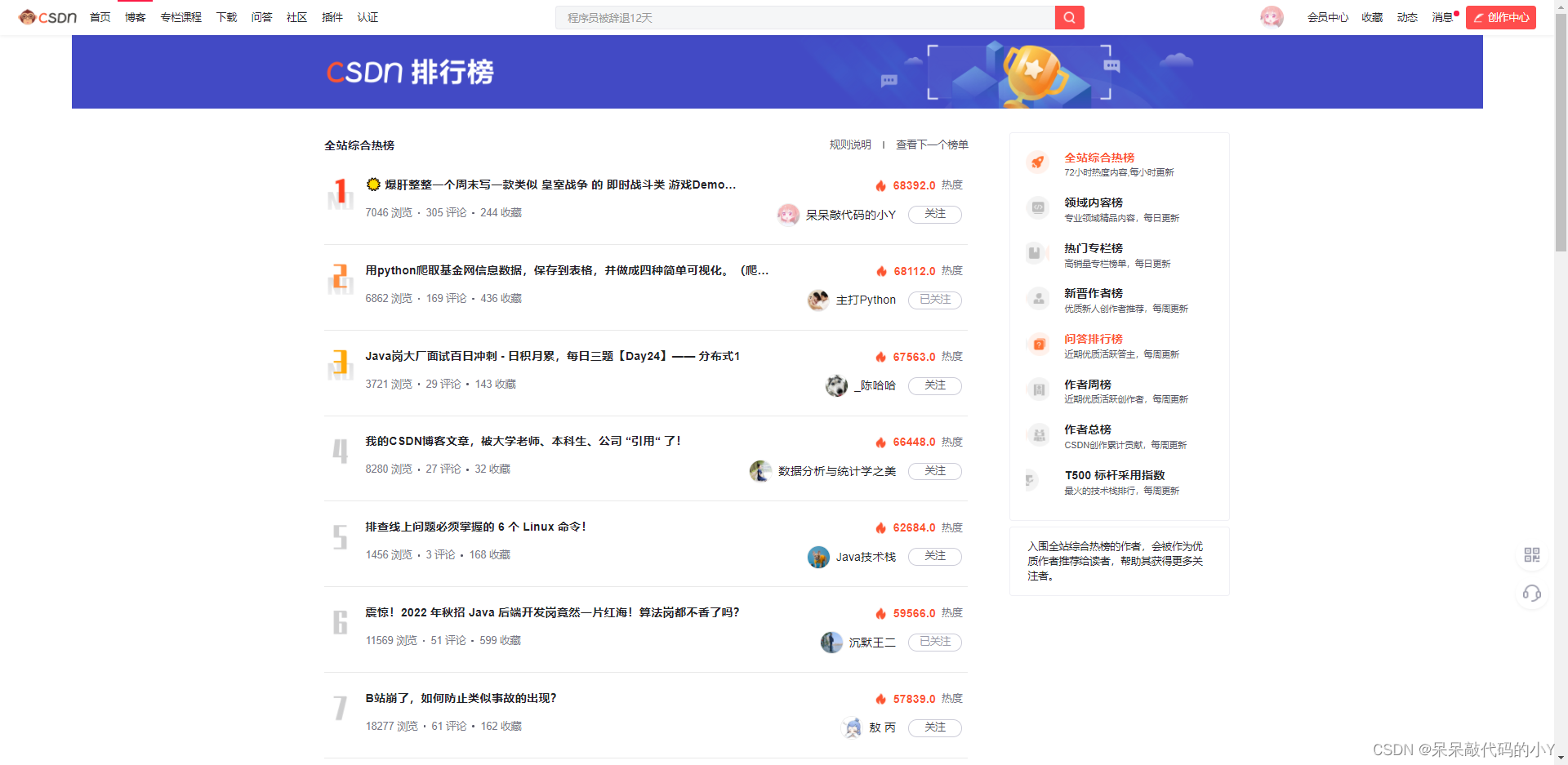
Task: Open 社区 in the top navigation
Action: click(x=296, y=17)
